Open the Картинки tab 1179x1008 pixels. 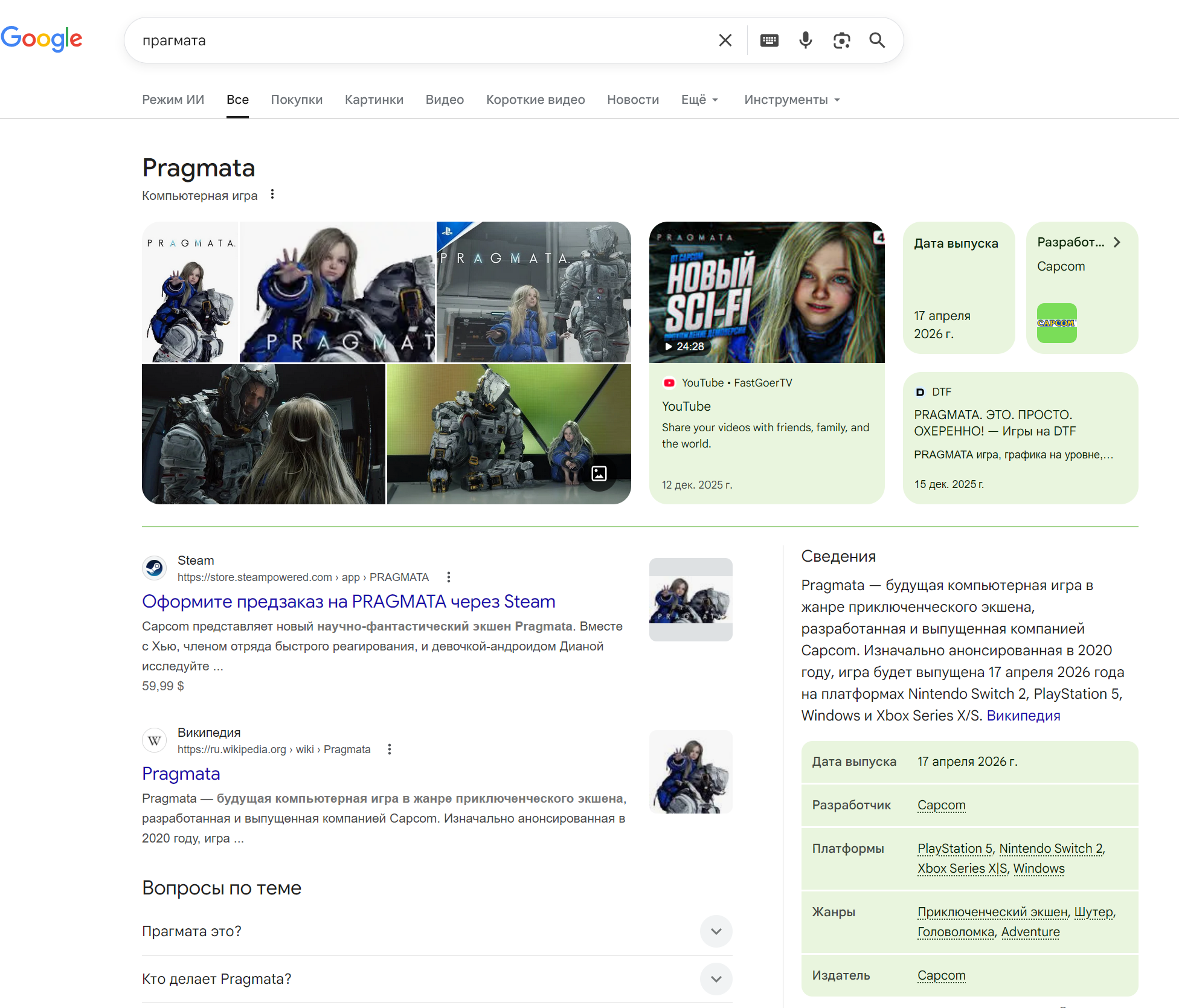(374, 100)
